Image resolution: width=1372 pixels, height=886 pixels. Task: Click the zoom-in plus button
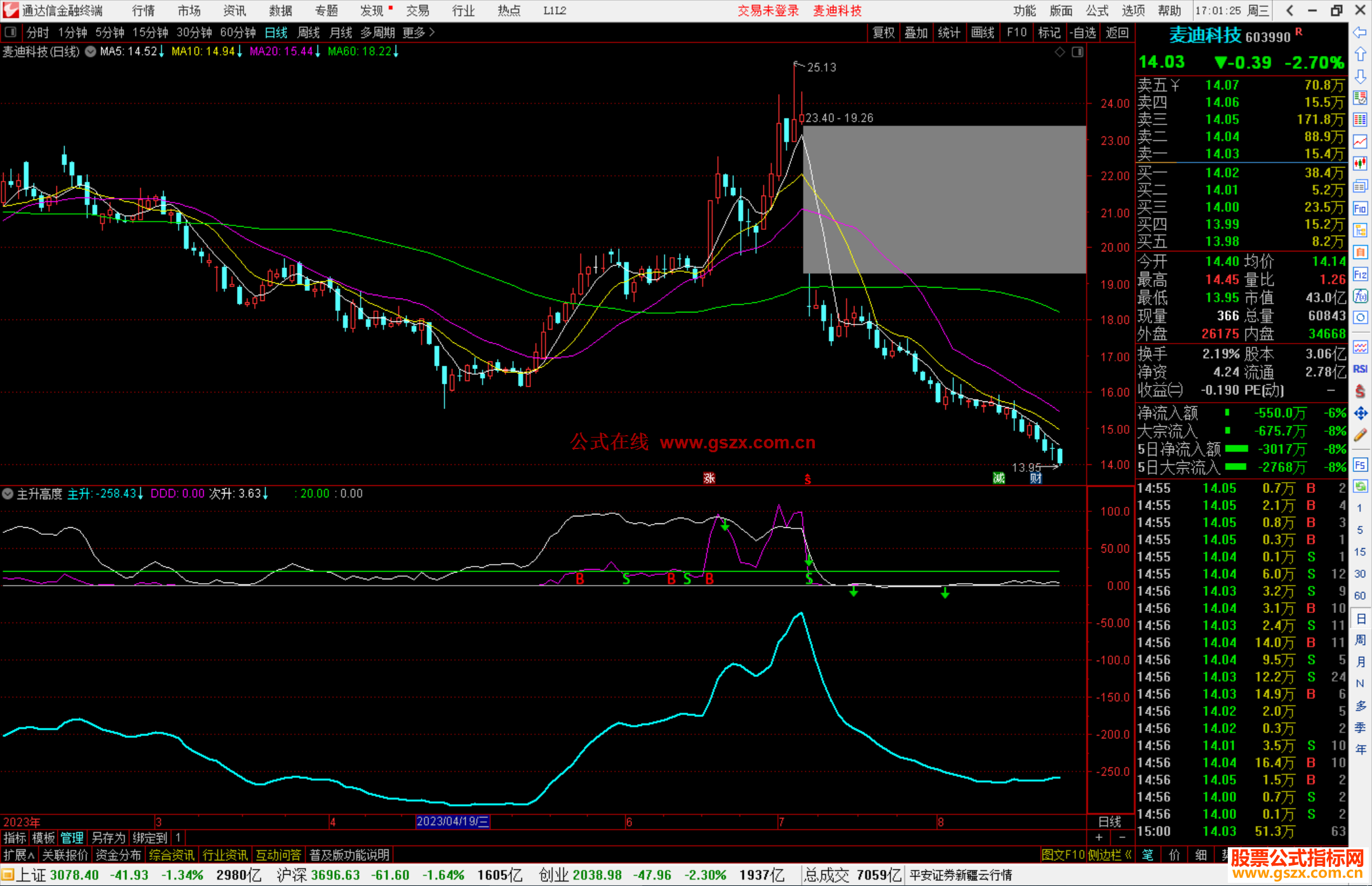(x=1100, y=838)
